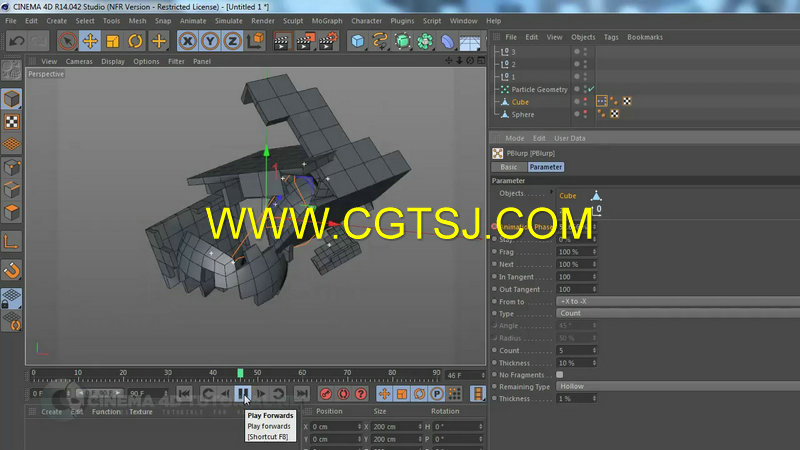Image resolution: width=800 pixels, height=450 pixels.
Task: Toggle Position keyframe recording icon
Action: [384, 394]
